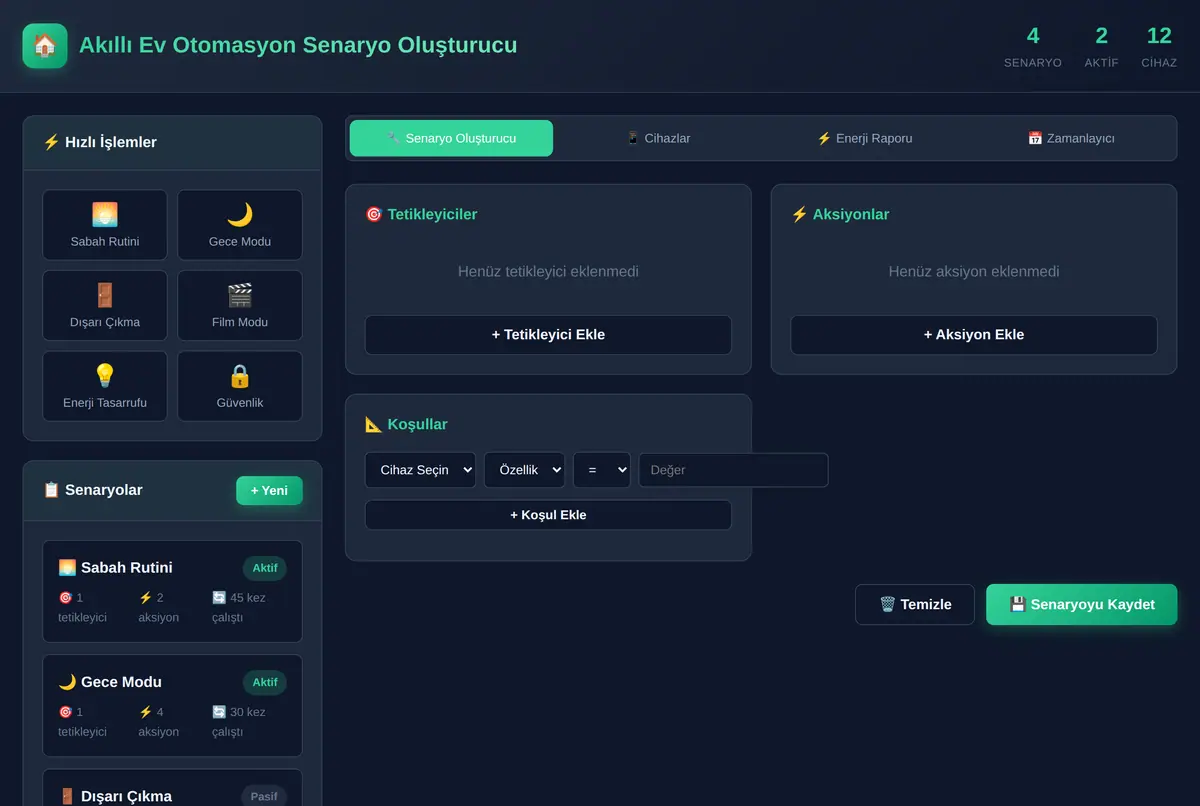
Task: Click the Güvenlik padlock quick action
Action: (x=240, y=386)
